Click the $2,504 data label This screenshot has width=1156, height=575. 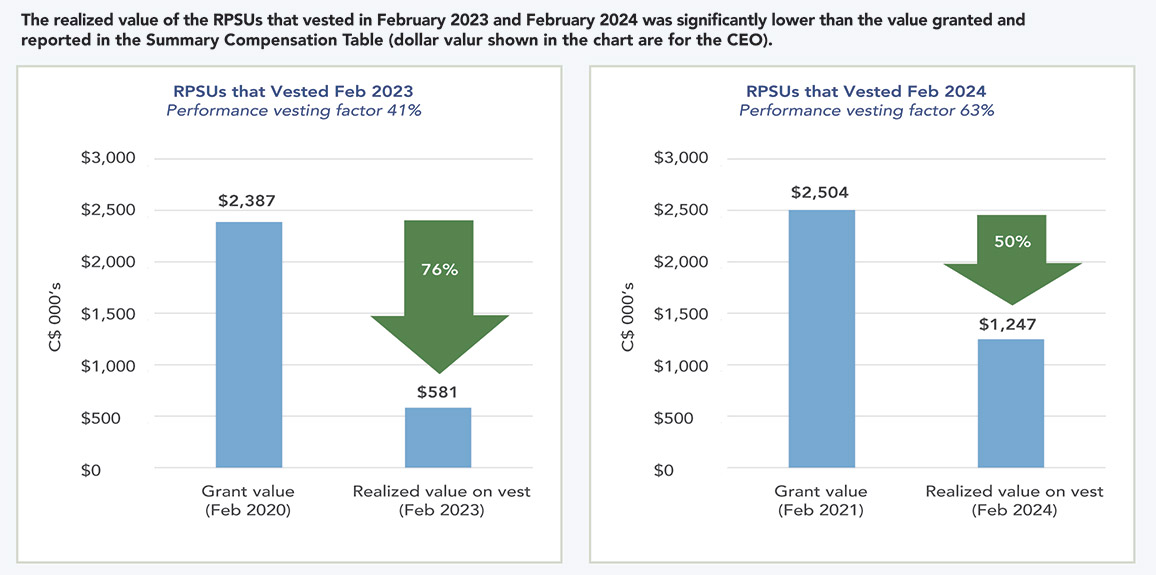tap(821, 191)
